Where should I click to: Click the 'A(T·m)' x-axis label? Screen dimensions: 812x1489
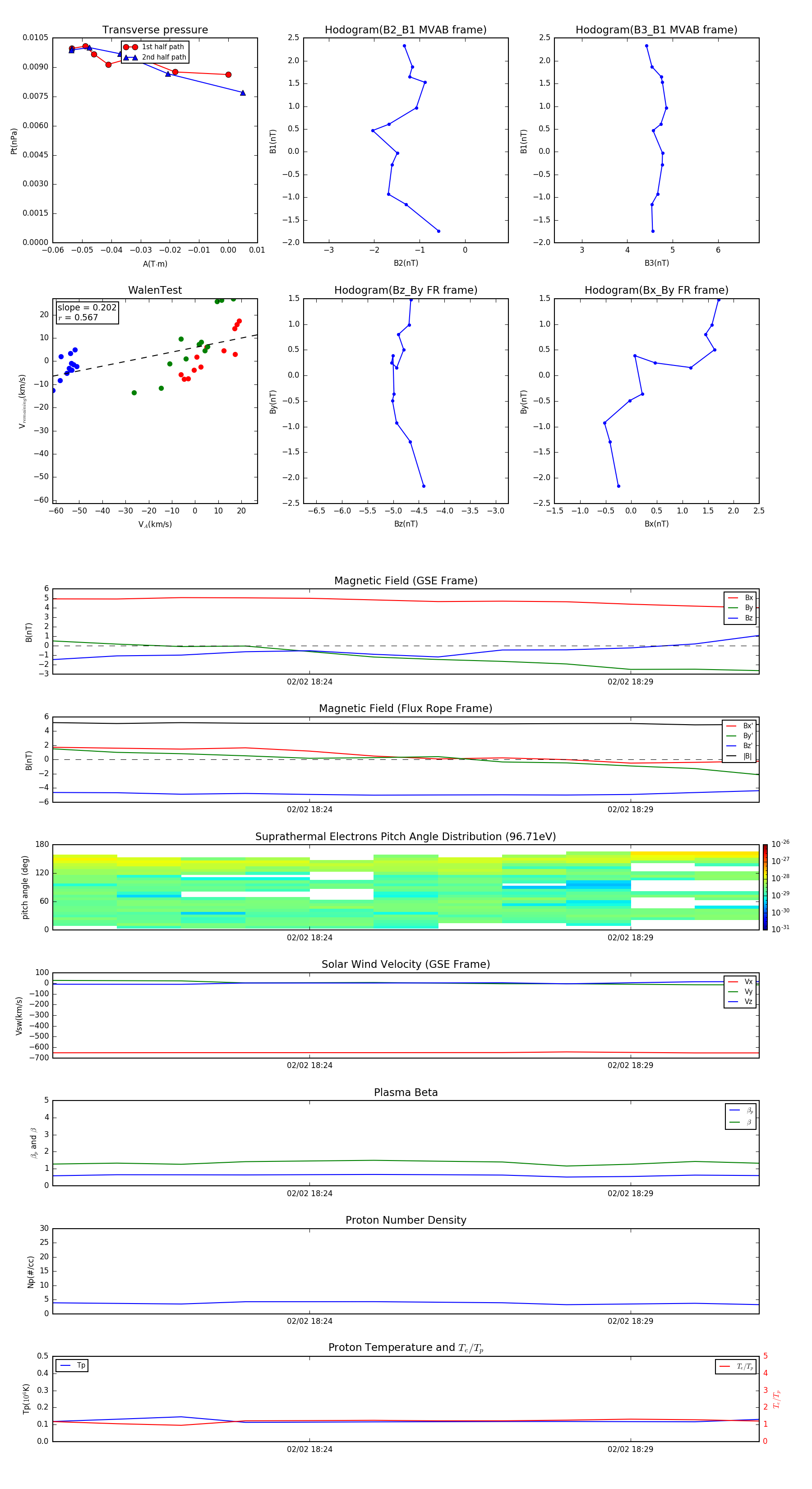[x=155, y=264]
